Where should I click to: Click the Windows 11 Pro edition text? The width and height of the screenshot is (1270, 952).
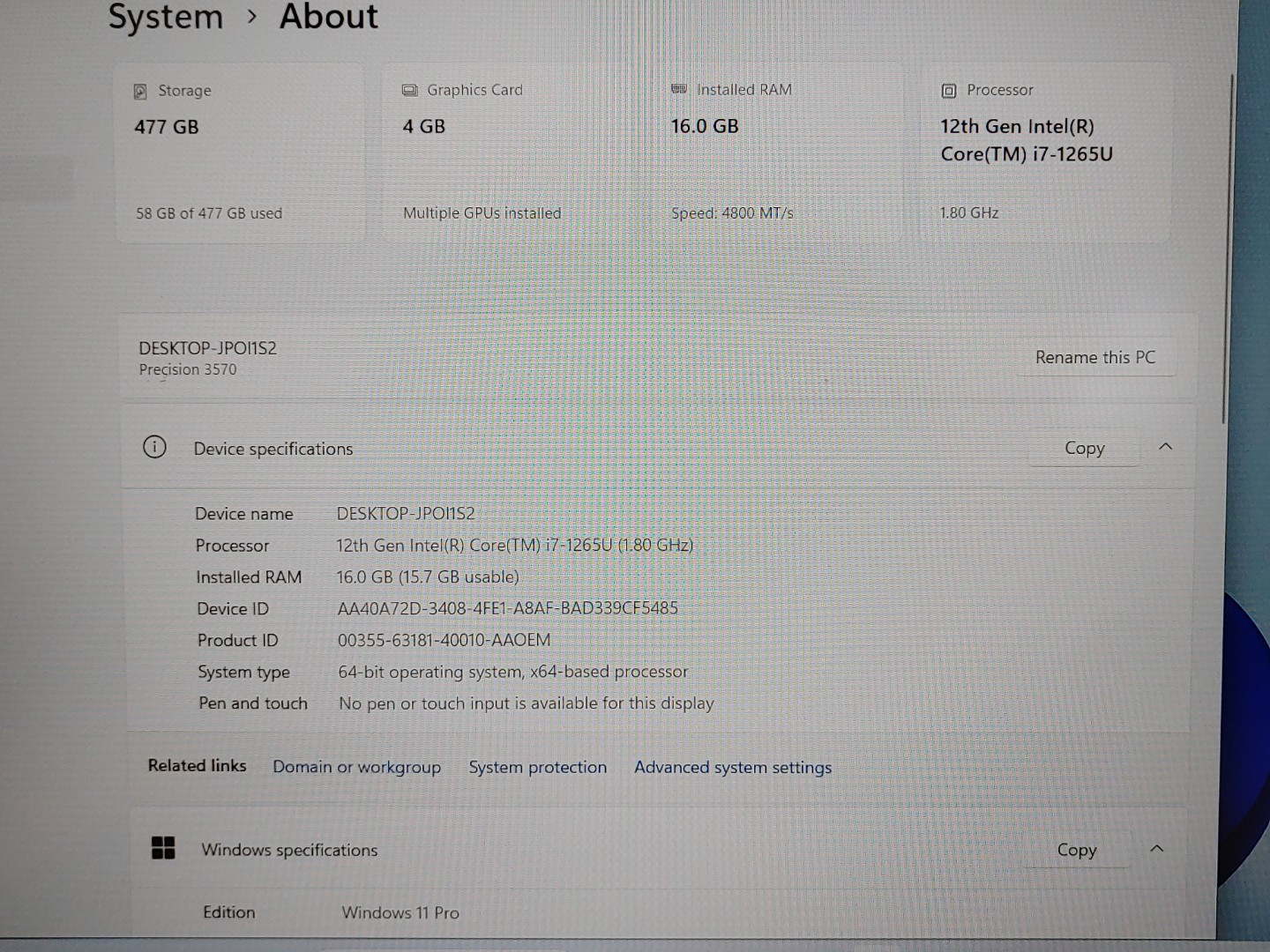coord(400,912)
